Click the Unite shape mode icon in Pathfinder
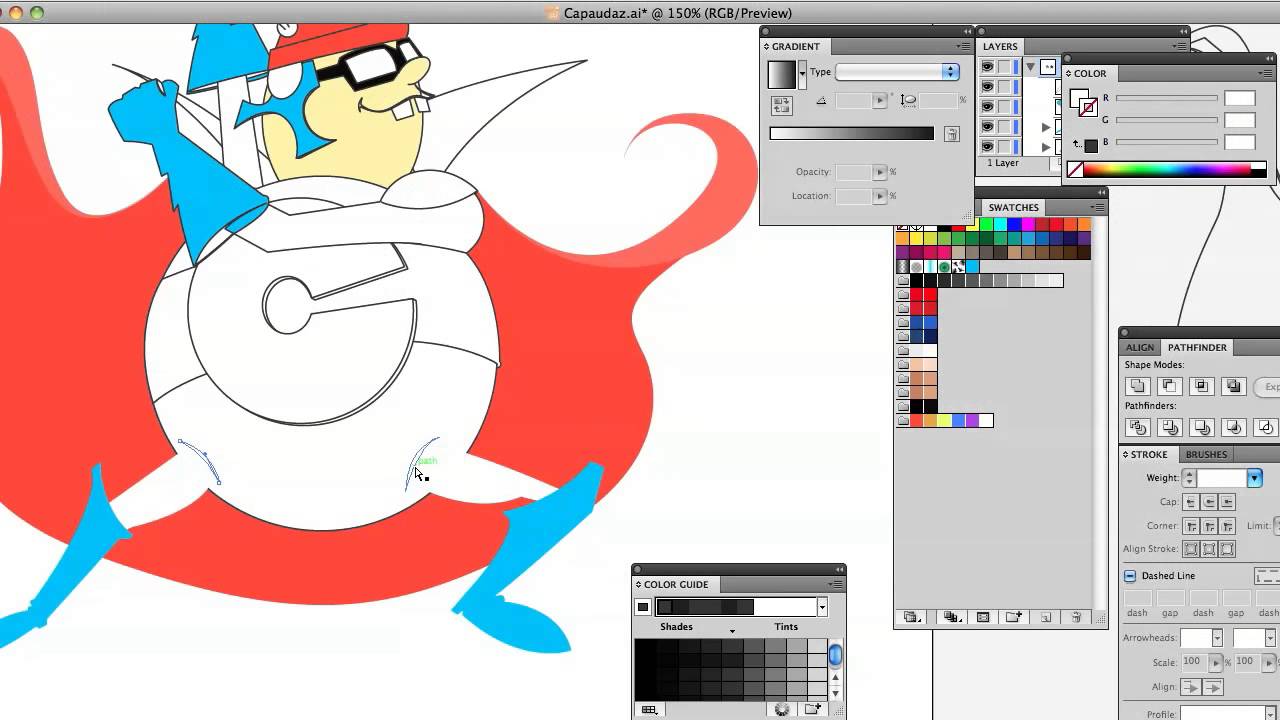1280x720 pixels. (1137, 386)
